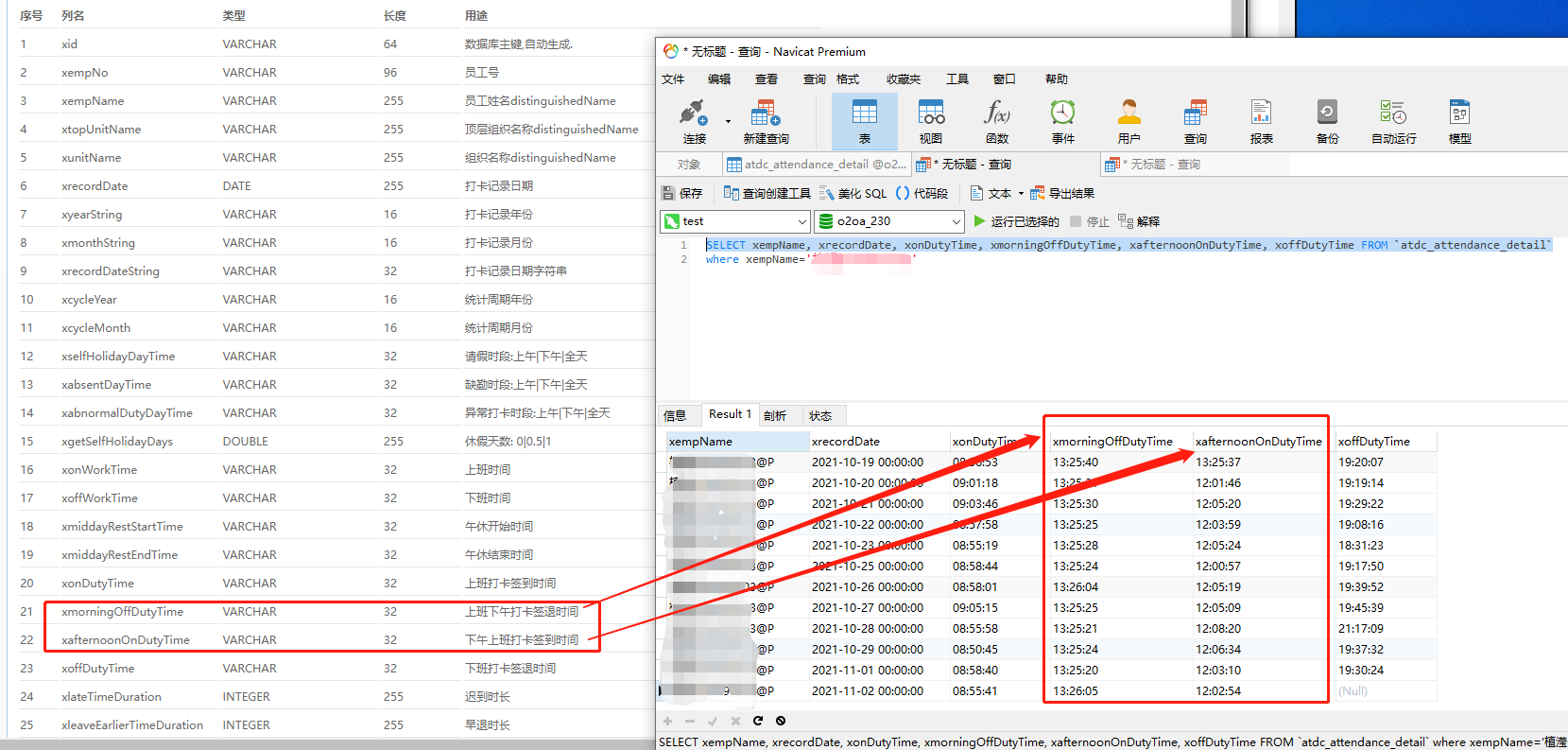
Task: Select the 视图 (View) toolbar icon
Action: pyautogui.click(x=931, y=122)
